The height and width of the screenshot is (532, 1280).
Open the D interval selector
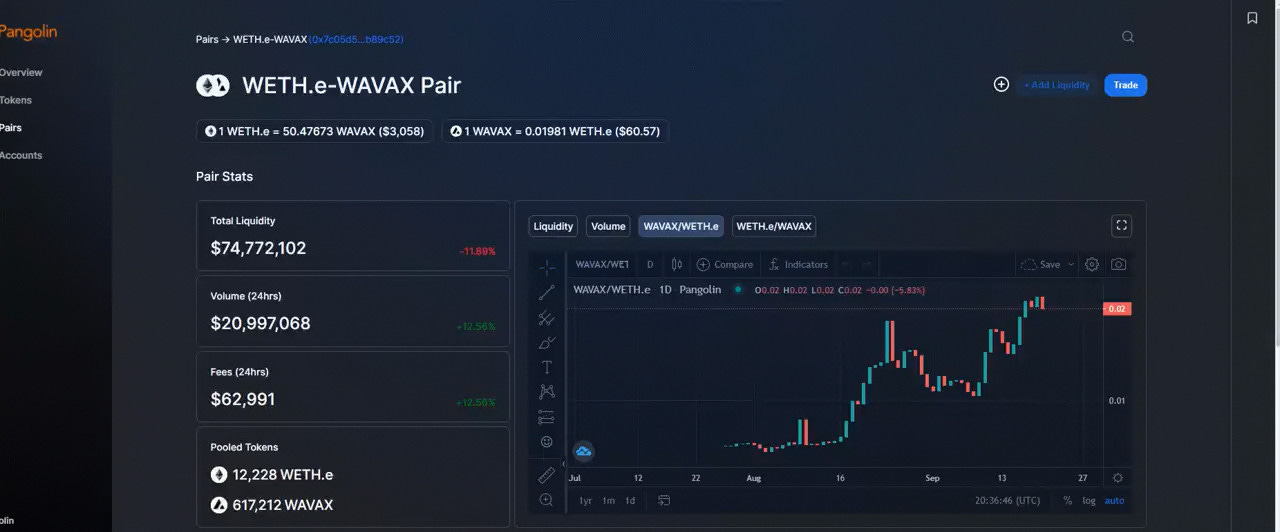(650, 265)
